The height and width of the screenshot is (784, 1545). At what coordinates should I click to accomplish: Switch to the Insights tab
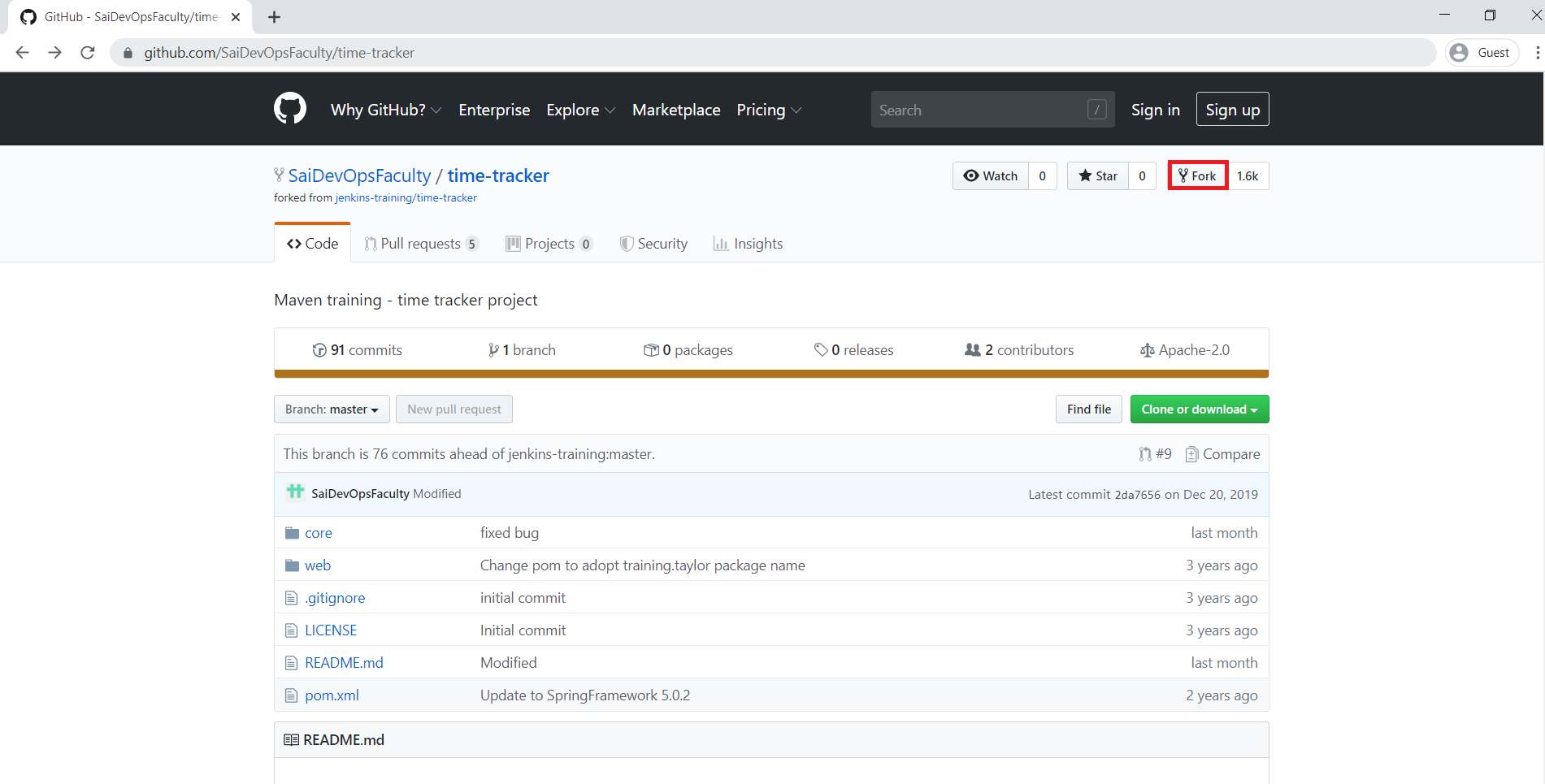tap(749, 244)
